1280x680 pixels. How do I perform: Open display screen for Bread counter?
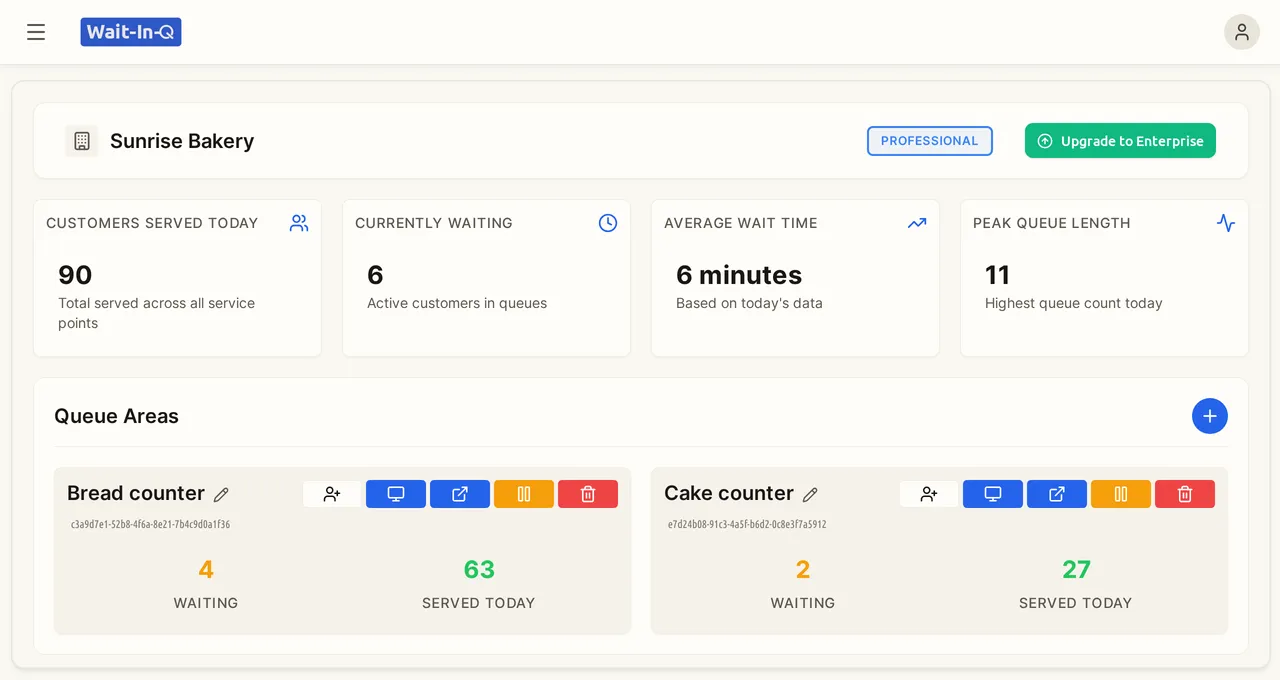point(396,494)
